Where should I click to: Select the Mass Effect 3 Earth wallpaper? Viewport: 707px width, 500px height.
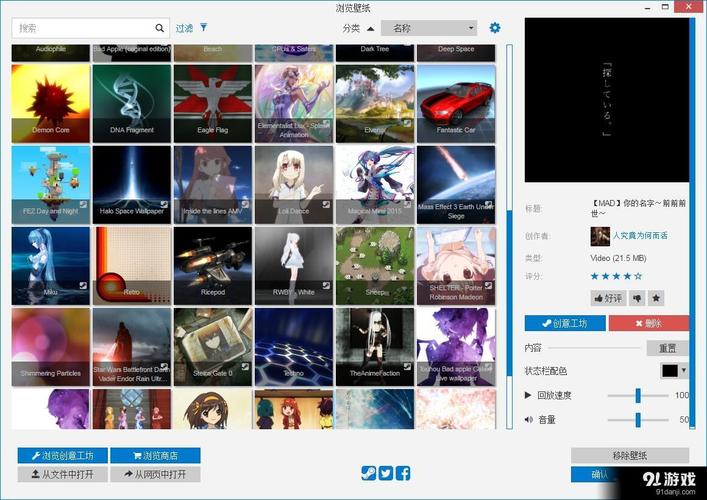[x=456, y=185]
